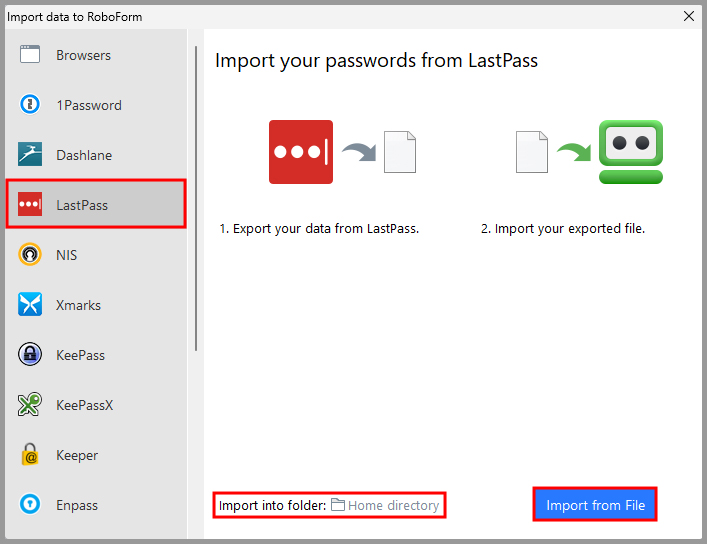
Task: Select the Keeper lock icon
Action: (30, 455)
